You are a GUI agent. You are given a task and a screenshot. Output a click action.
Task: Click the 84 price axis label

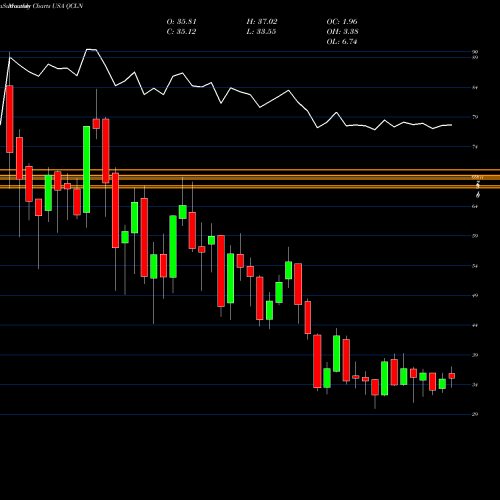[x=475, y=88]
